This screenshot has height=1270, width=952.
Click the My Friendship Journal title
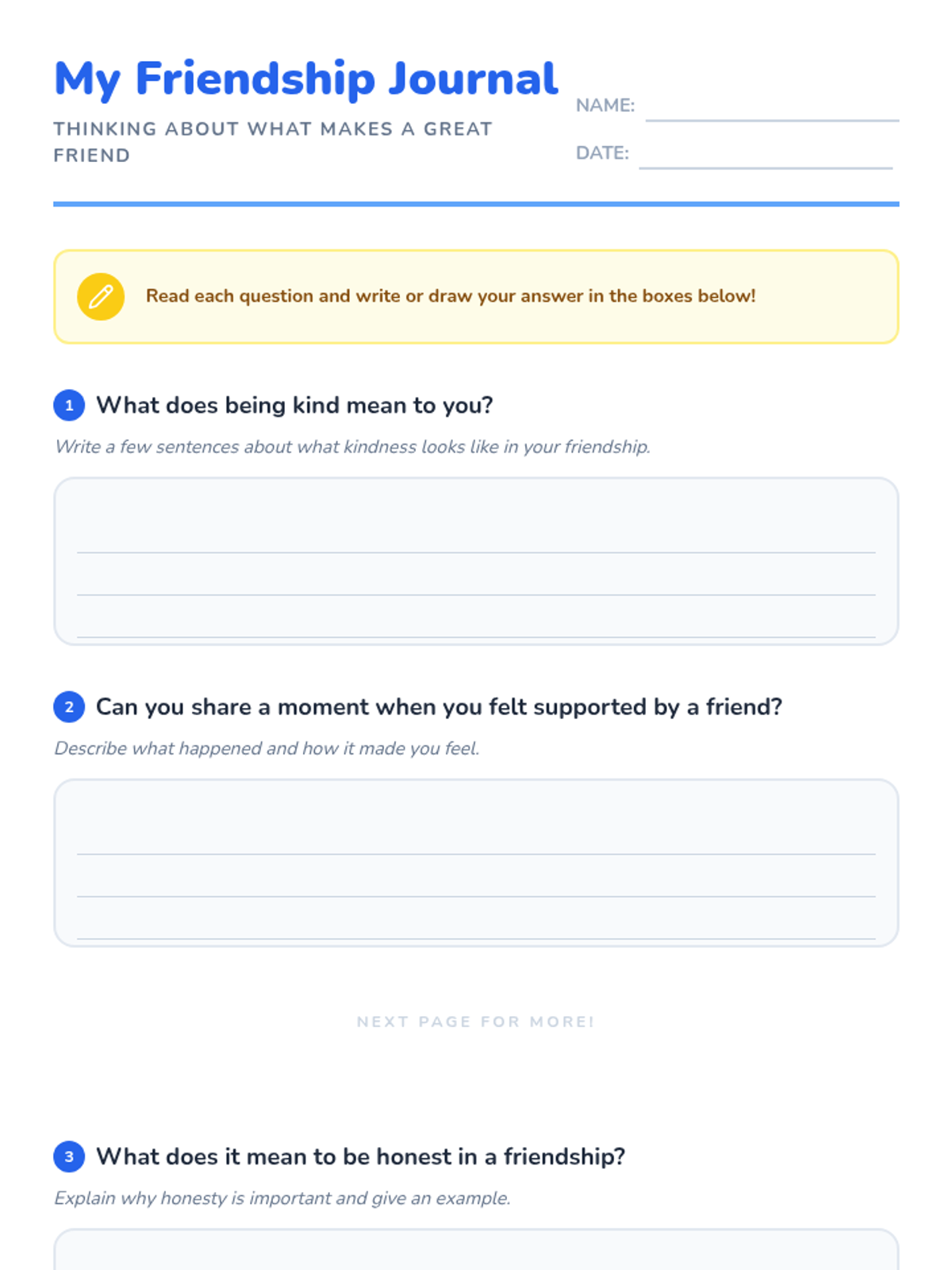tap(306, 79)
